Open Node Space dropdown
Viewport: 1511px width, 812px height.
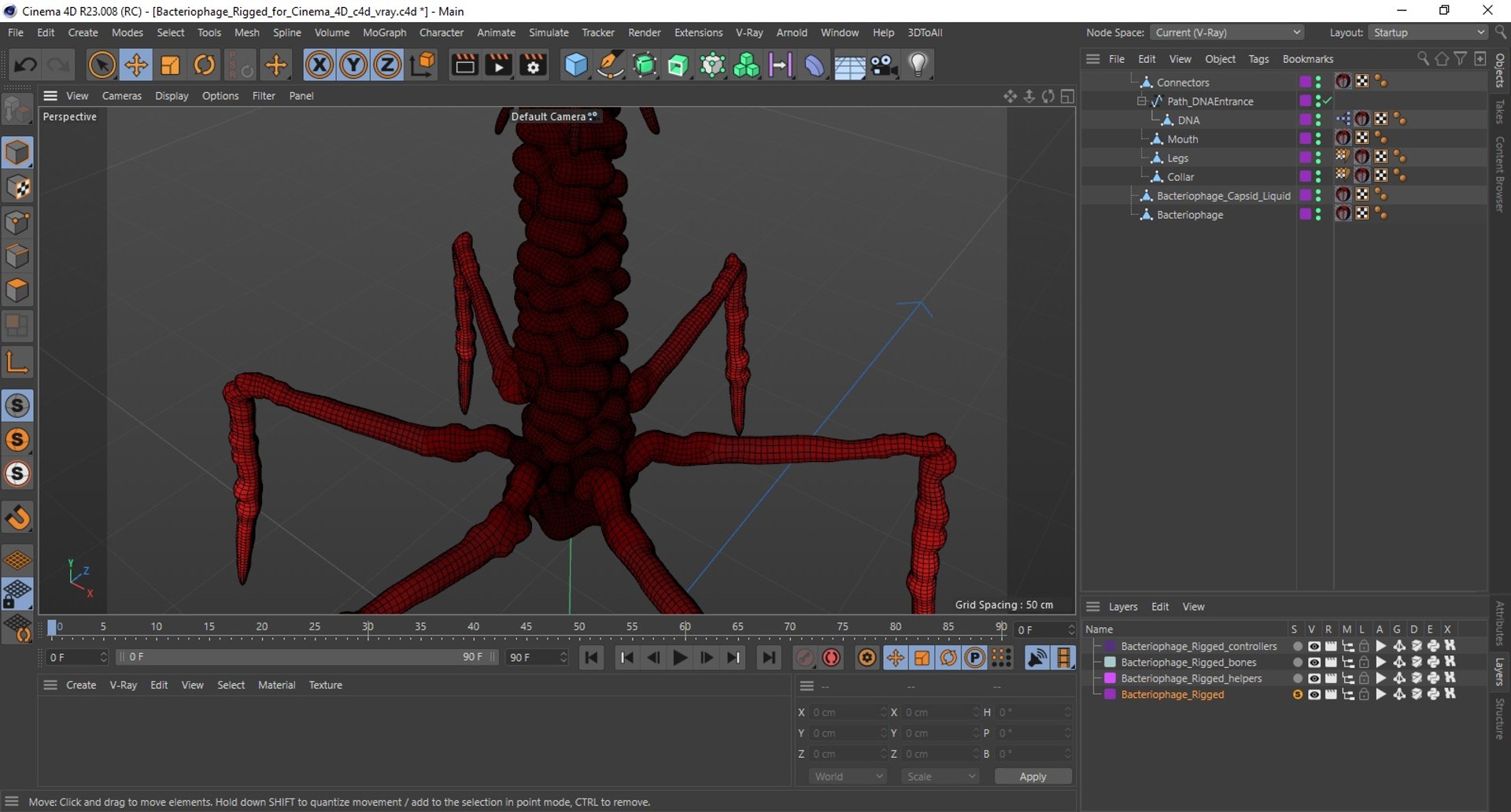coord(1226,32)
